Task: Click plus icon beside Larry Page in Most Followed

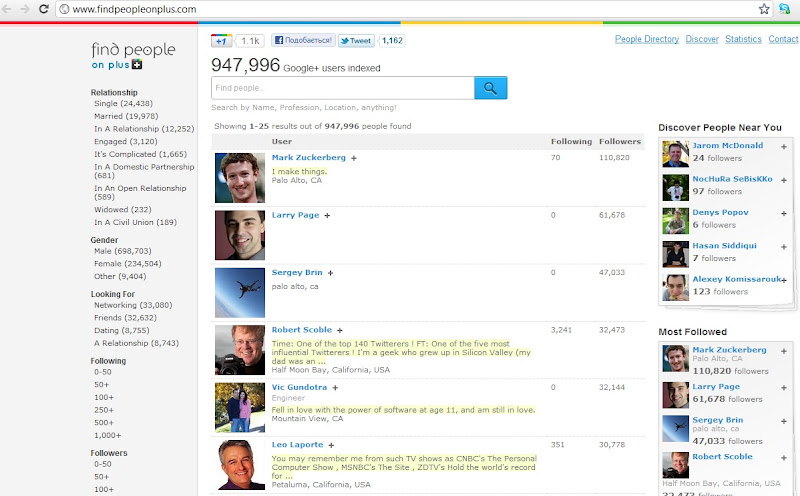Action: click(x=784, y=388)
